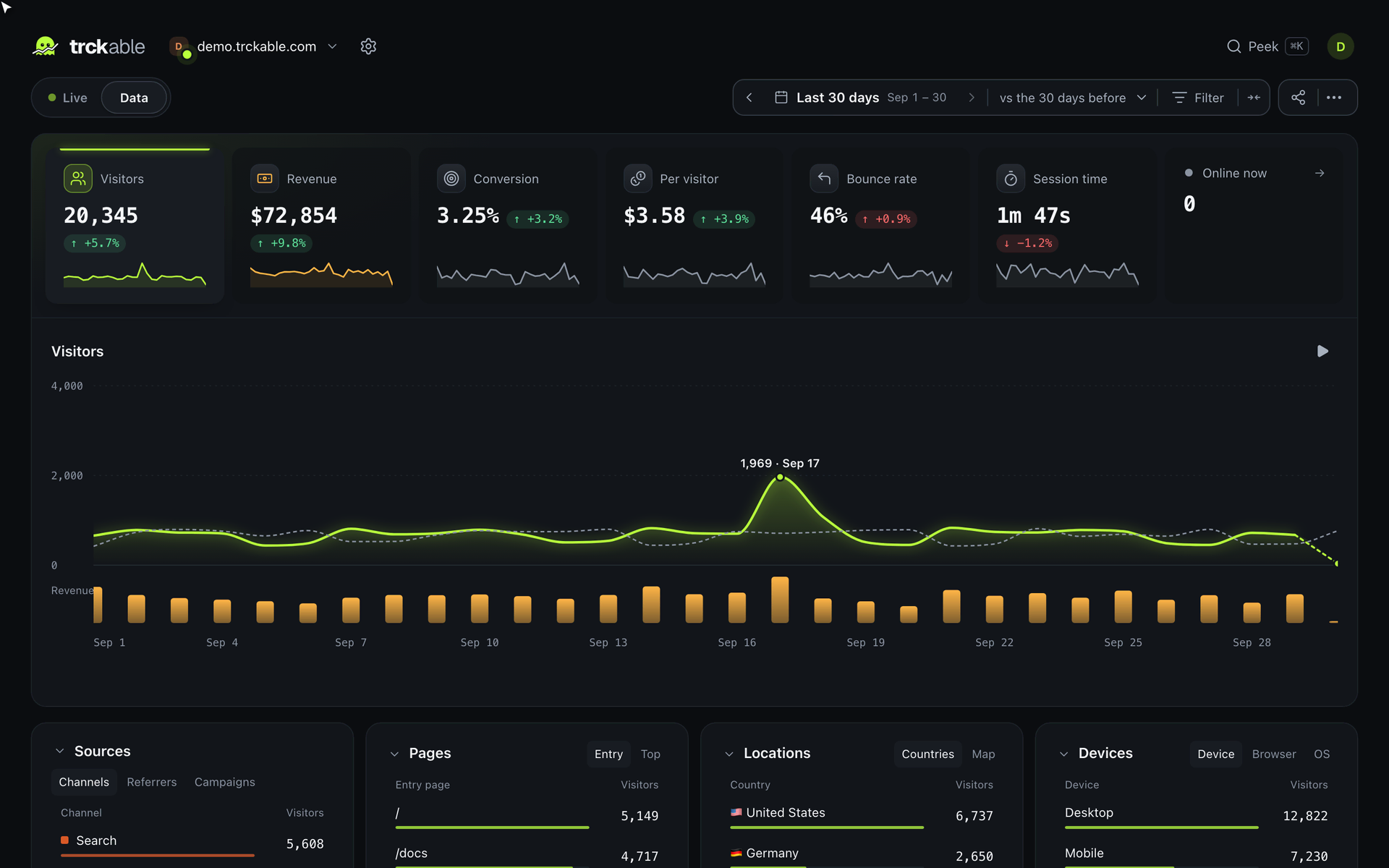The width and height of the screenshot is (1389, 868).
Task: Play the Visitors chart animation
Action: [x=1322, y=351]
